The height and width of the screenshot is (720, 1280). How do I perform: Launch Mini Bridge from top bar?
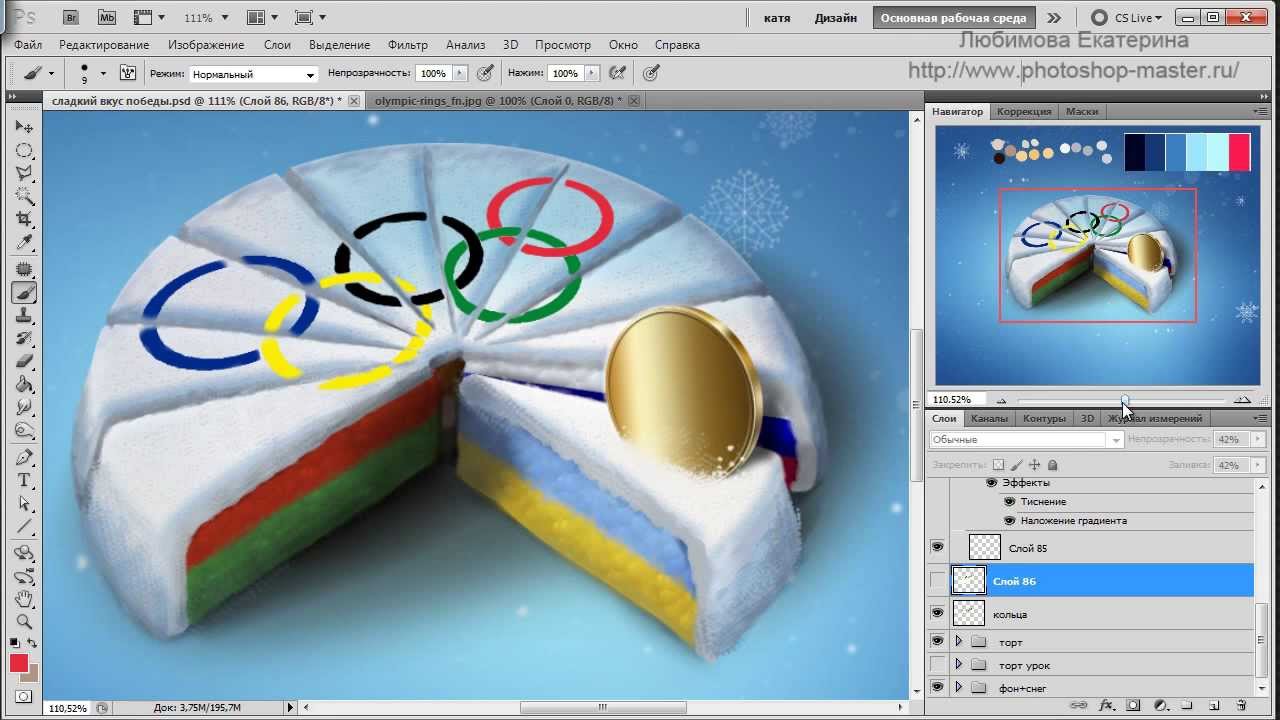tap(106, 17)
